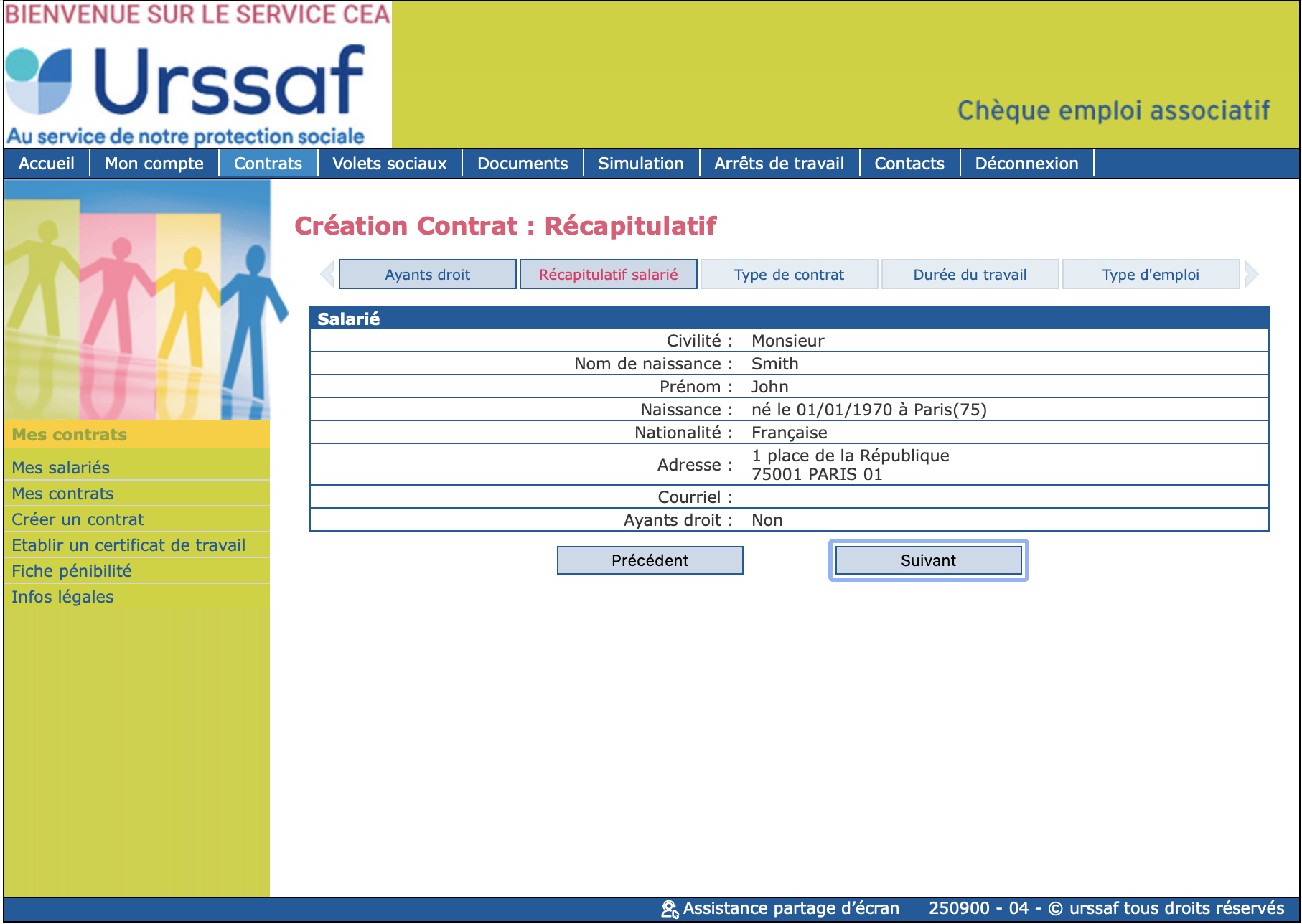Viewport: 1302px width, 924px height.
Task: Go to Mon compte menu
Action: pos(154,164)
